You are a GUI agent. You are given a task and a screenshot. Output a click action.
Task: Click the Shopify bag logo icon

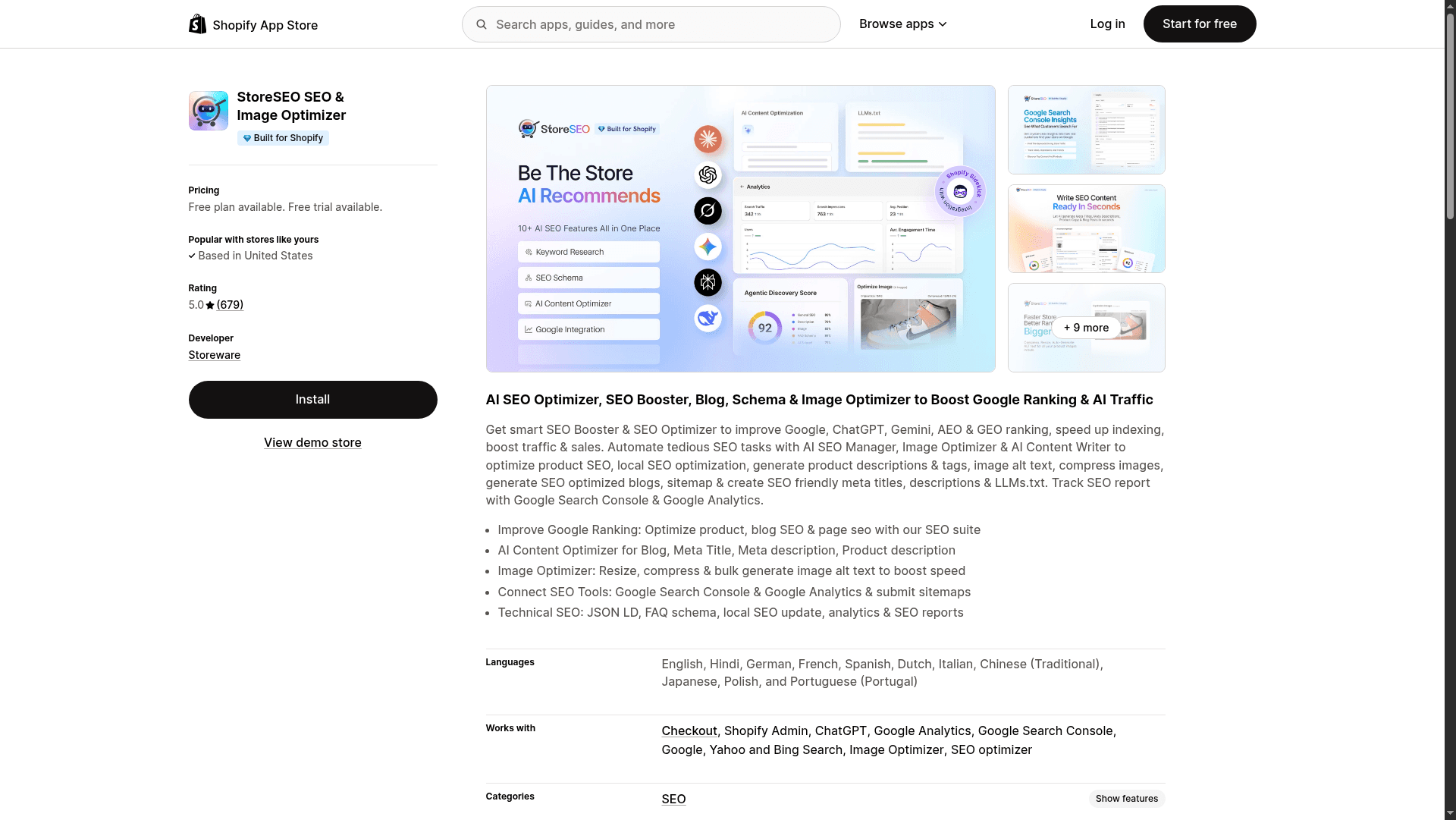(x=197, y=24)
